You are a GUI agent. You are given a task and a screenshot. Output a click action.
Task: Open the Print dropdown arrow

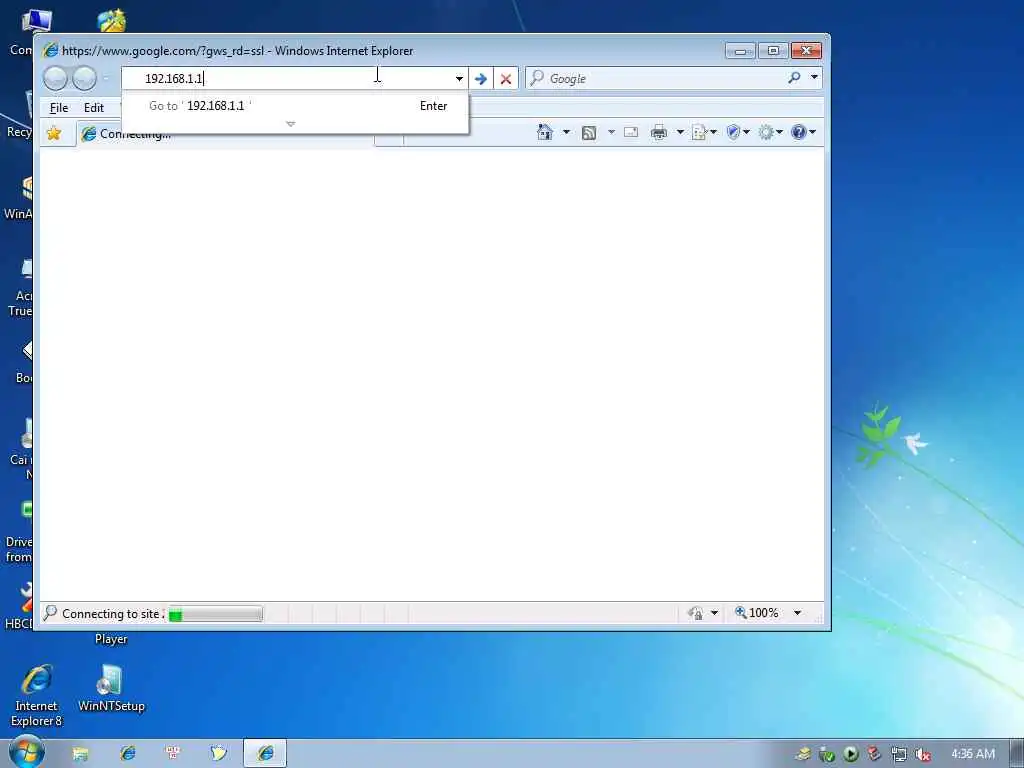pos(680,133)
